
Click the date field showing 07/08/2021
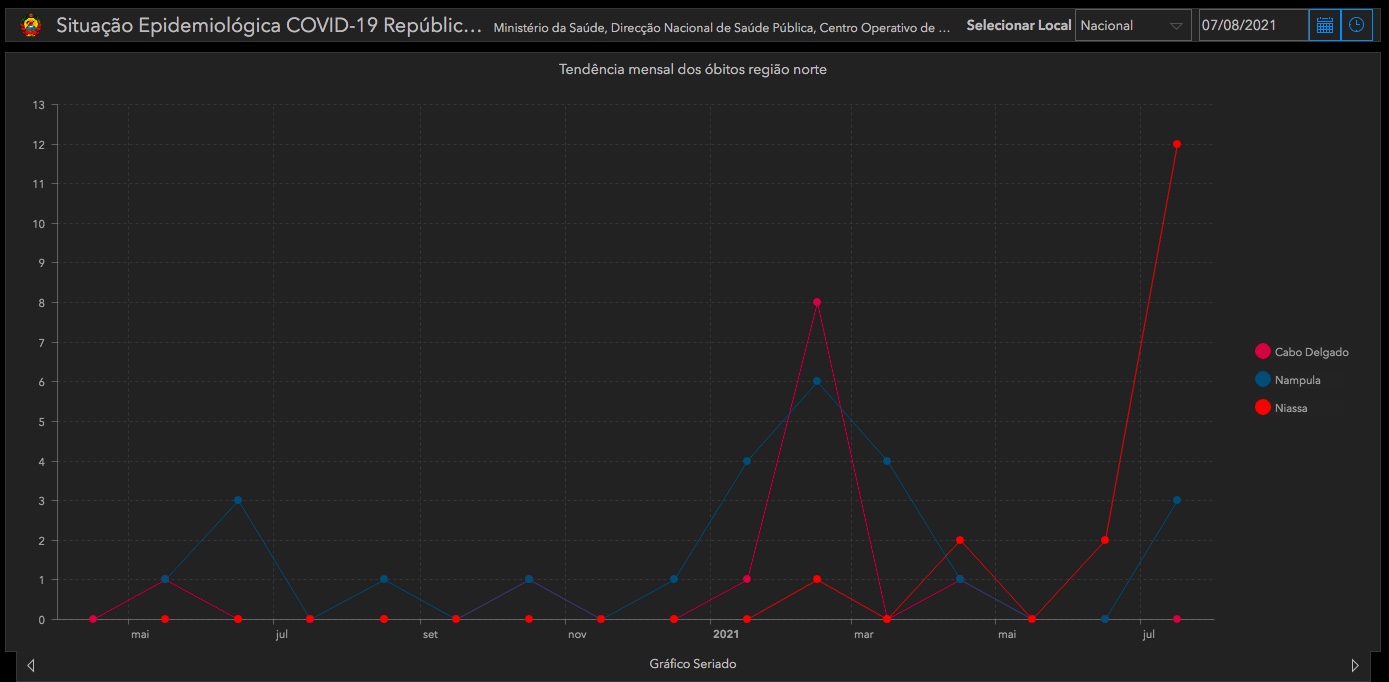tap(1252, 26)
